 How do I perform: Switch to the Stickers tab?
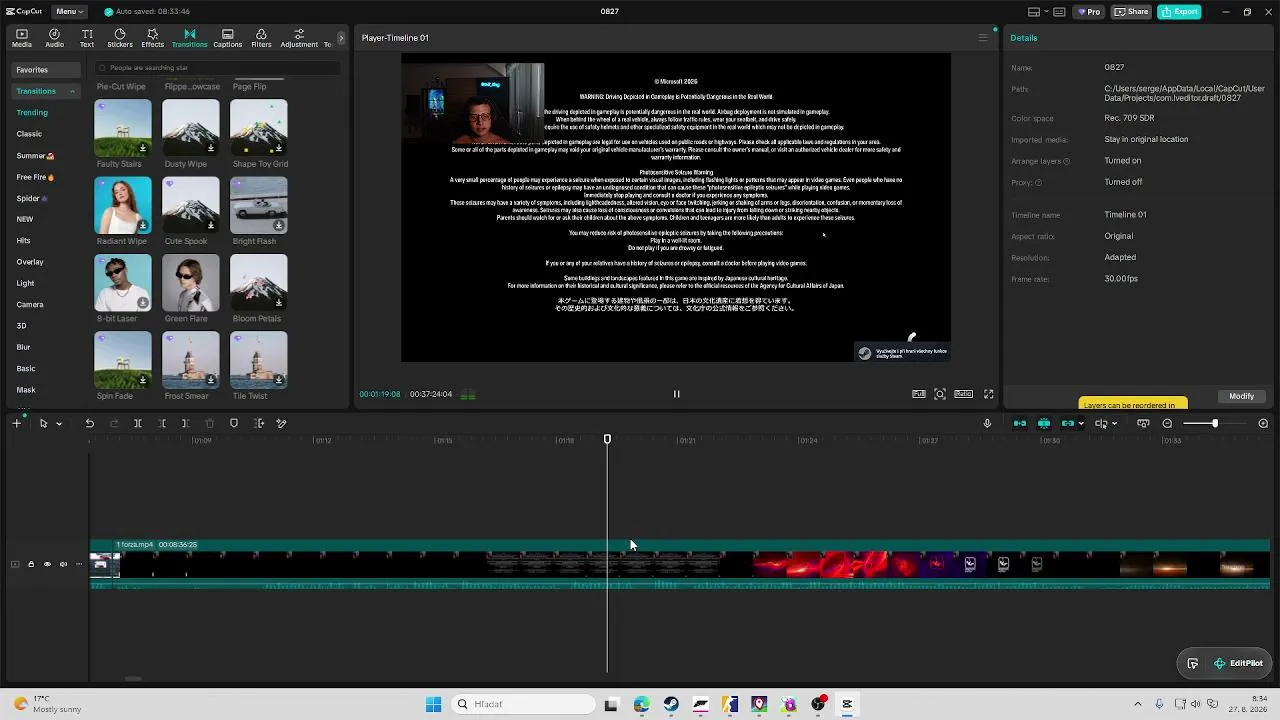pos(120,38)
